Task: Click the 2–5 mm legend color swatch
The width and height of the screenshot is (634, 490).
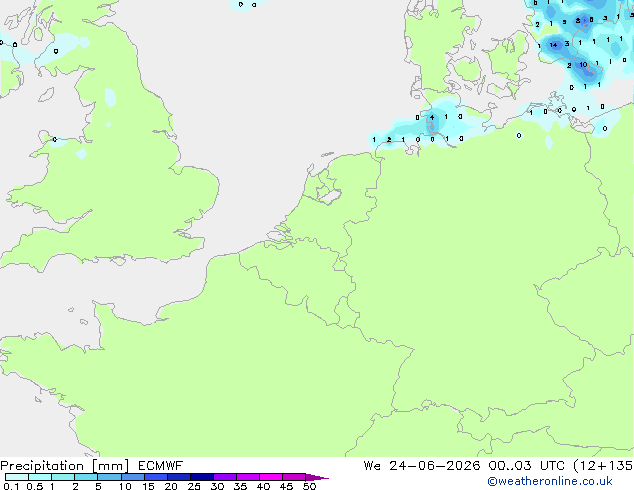Action: (x=86, y=477)
